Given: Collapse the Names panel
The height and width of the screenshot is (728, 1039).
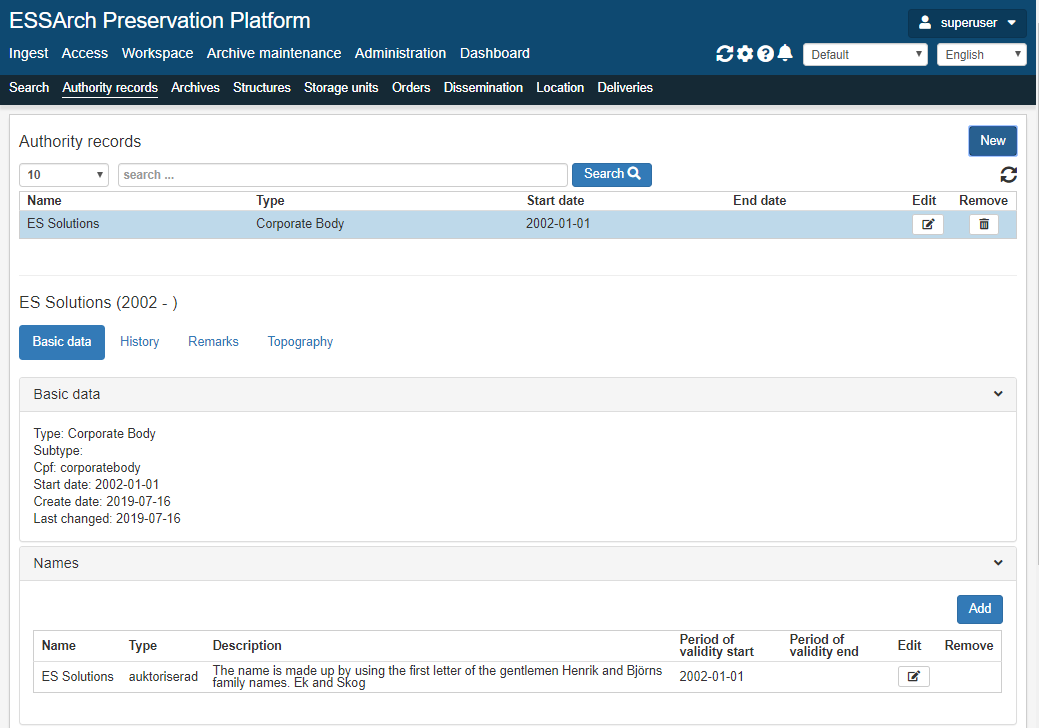Looking at the screenshot, I should point(998,563).
